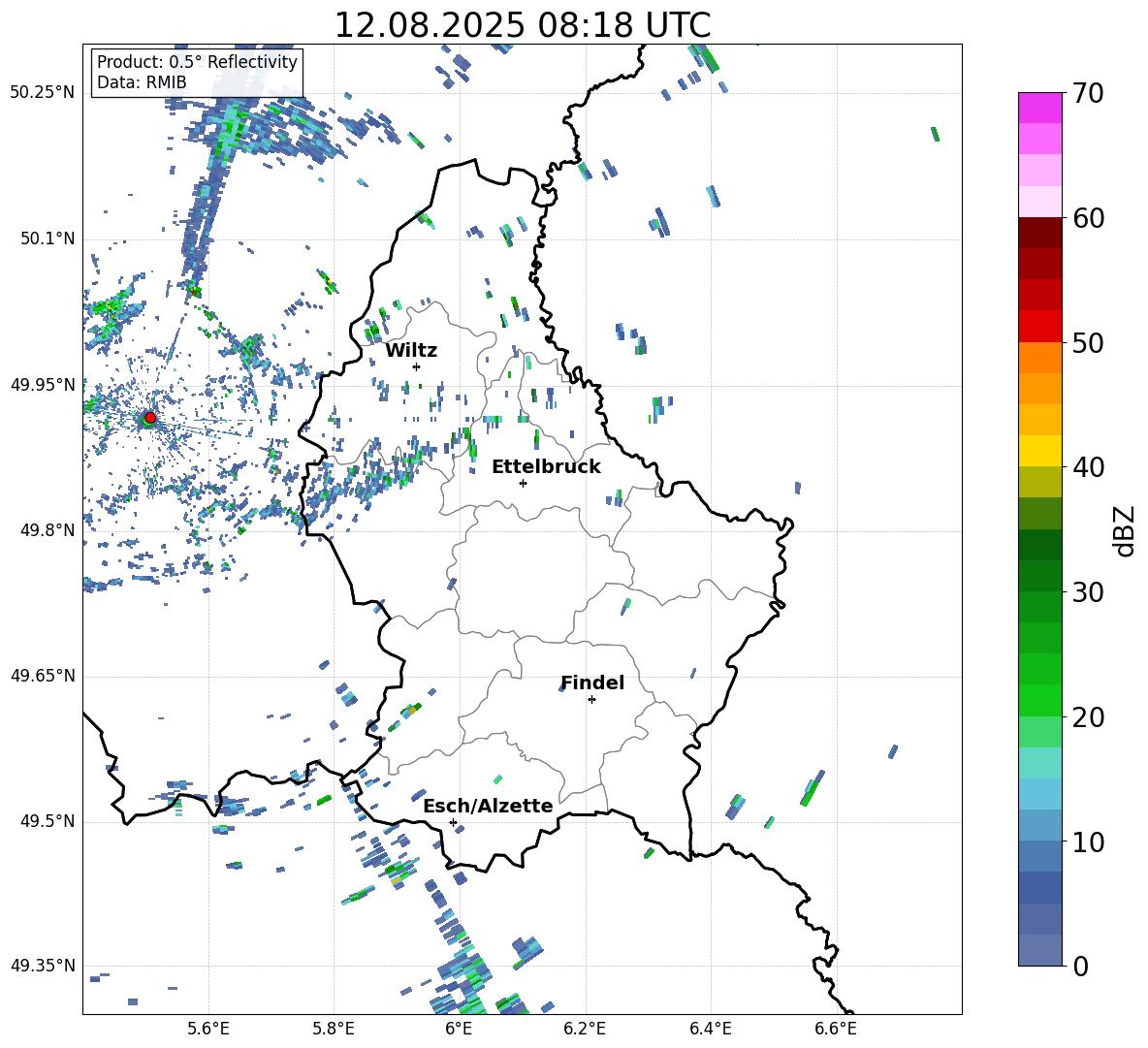Click the colorbar tick label 30
Image resolution: width=1148 pixels, height=1048 pixels.
point(1087,592)
